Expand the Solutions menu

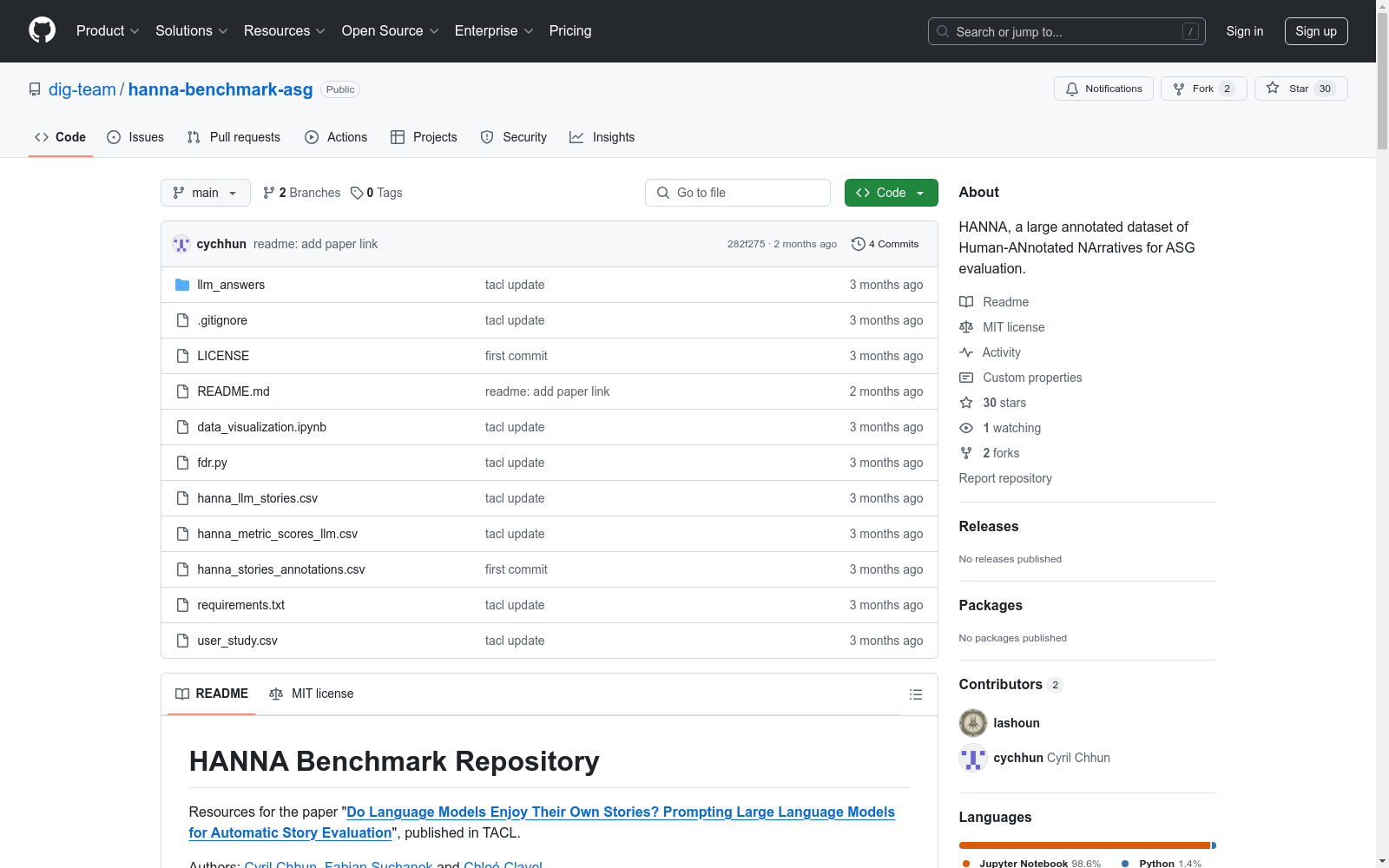click(192, 30)
